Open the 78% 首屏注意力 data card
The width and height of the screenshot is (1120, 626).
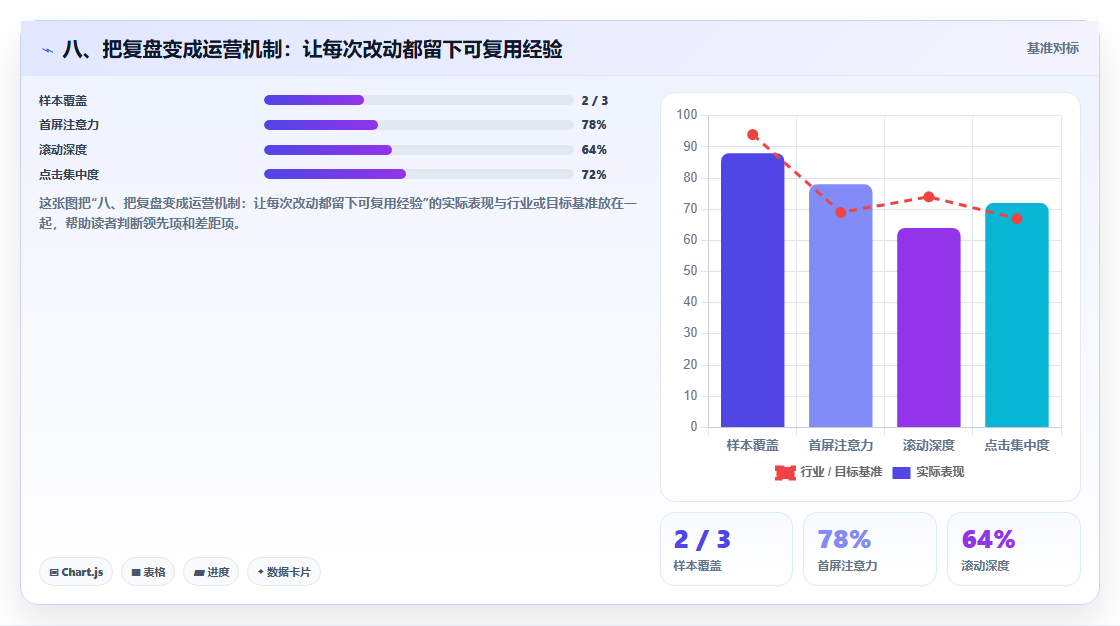870,549
